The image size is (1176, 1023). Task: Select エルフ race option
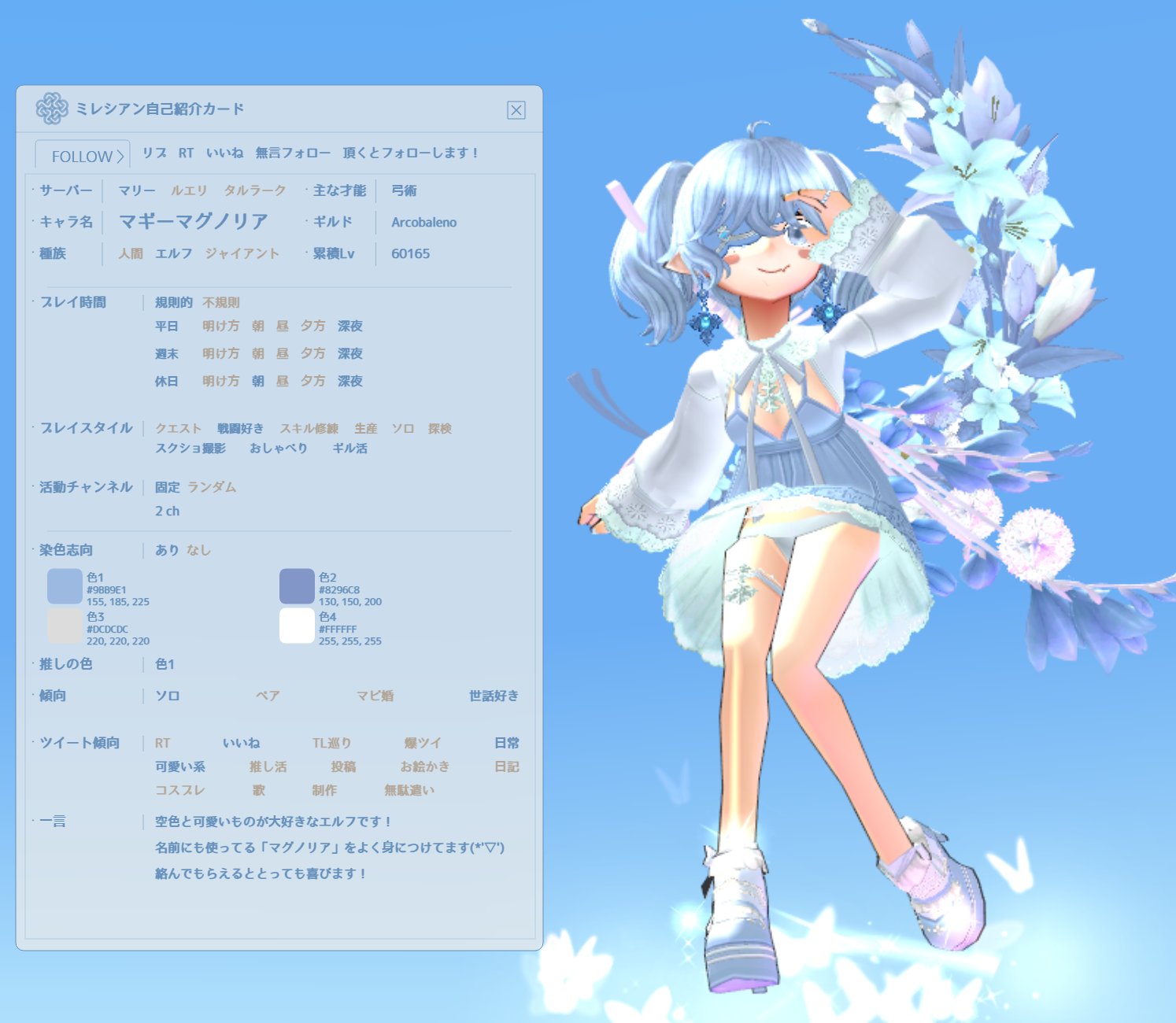point(174,253)
